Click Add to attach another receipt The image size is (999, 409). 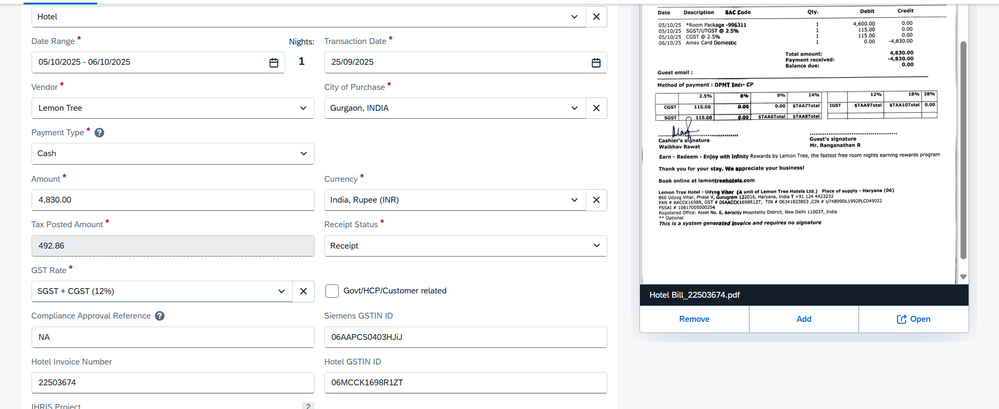pyautogui.click(x=803, y=319)
